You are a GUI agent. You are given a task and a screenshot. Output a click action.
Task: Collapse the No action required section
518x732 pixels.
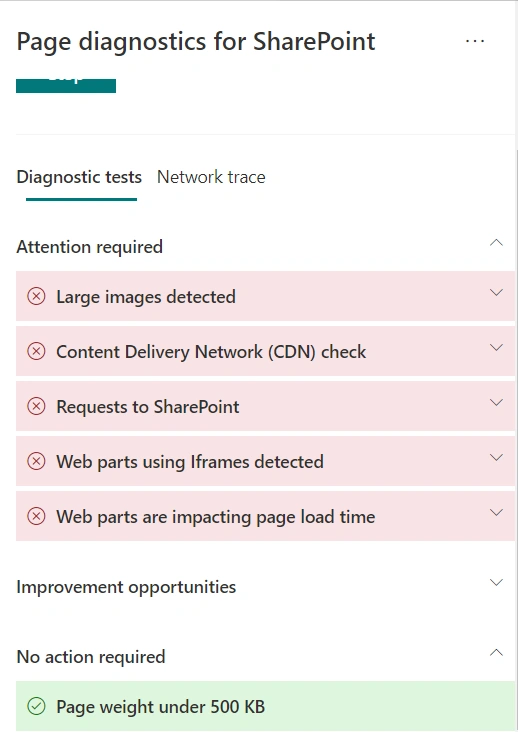pyautogui.click(x=496, y=653)
